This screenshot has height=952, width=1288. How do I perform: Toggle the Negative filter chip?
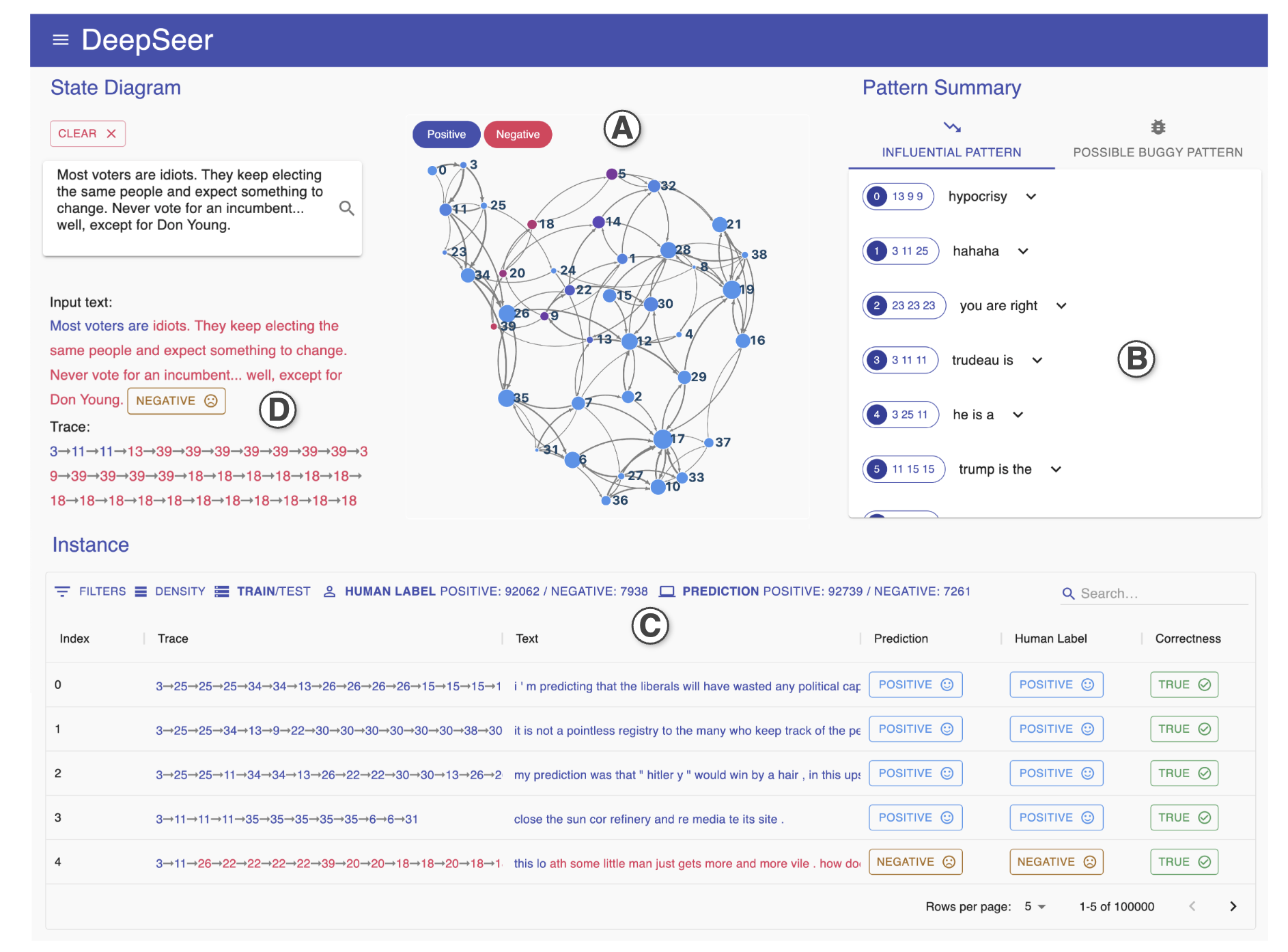tap(518, 135)
